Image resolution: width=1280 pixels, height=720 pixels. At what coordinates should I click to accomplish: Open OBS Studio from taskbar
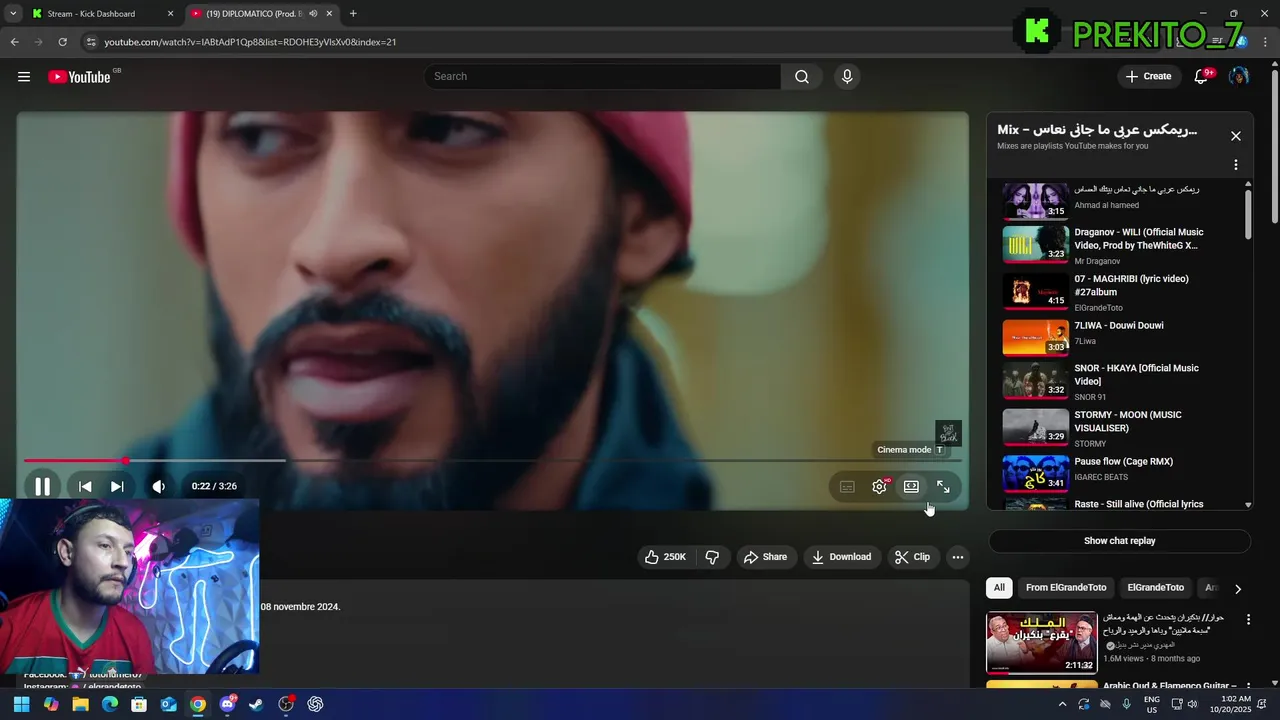coord(286,704)
